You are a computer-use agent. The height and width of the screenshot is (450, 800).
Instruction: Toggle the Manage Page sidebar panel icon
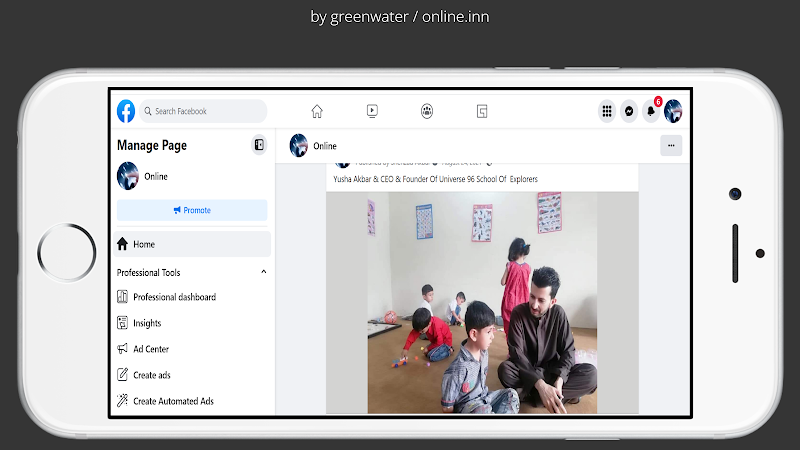[x=259, y=145]
